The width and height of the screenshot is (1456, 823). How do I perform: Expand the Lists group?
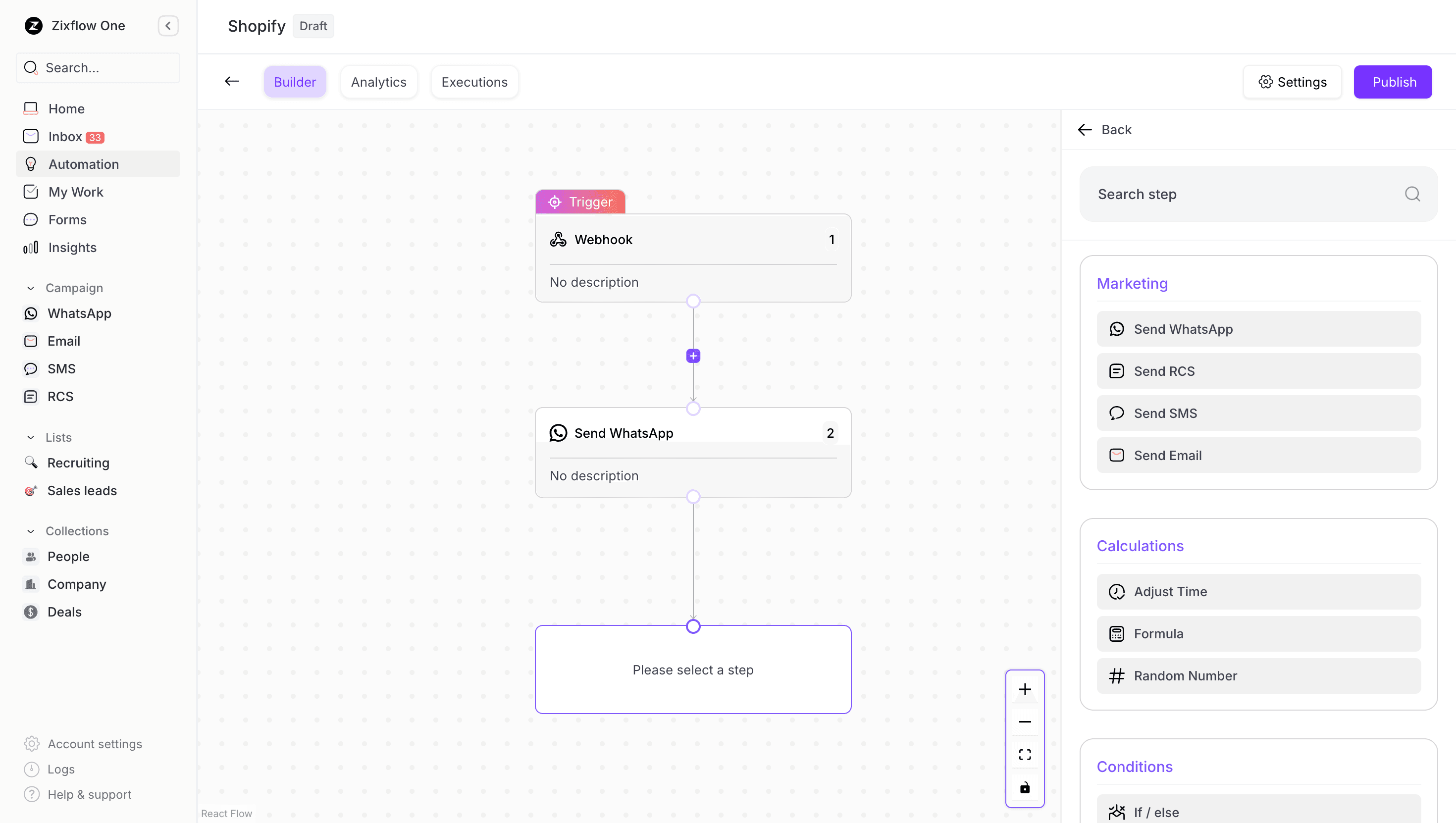click(x=31, y=437)
